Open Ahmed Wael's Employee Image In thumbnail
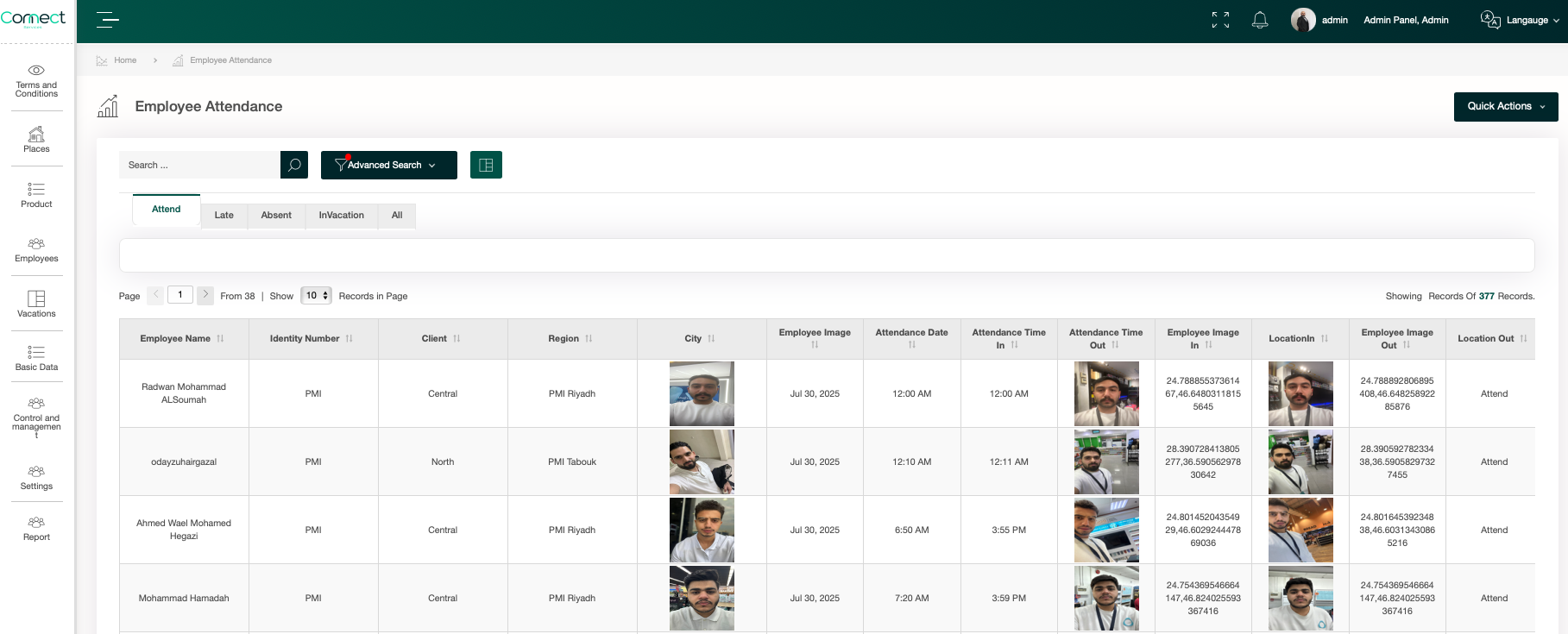This screenshot has width=1568, height=634. (x=1106, y=530)
